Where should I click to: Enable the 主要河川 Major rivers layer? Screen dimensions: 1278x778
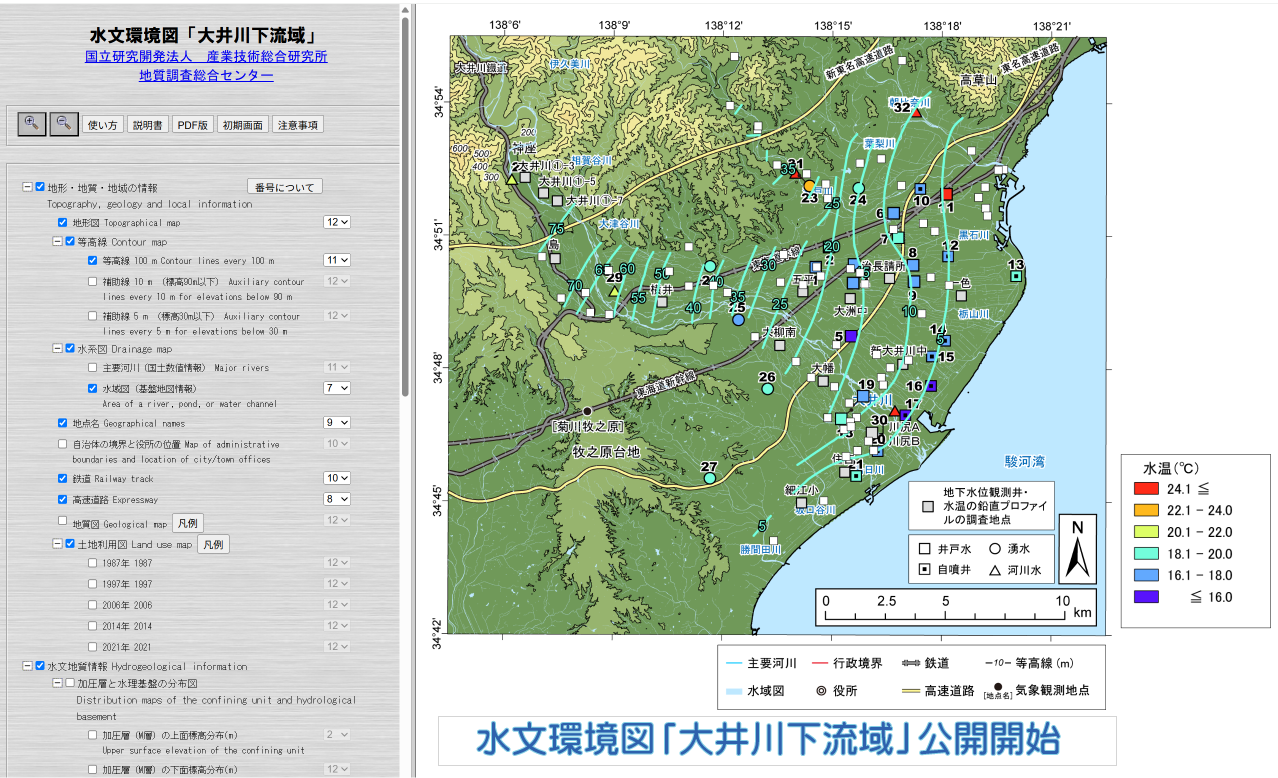click(x=94, y=368)
